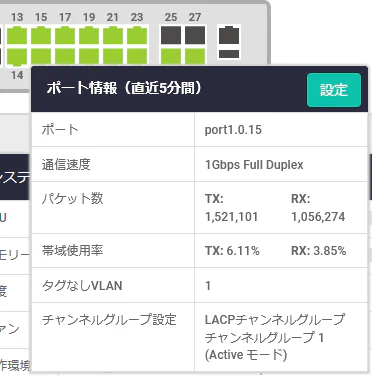Click the rightmost dark management port icon
Screen dimensions: 372x376
(229, 35)
